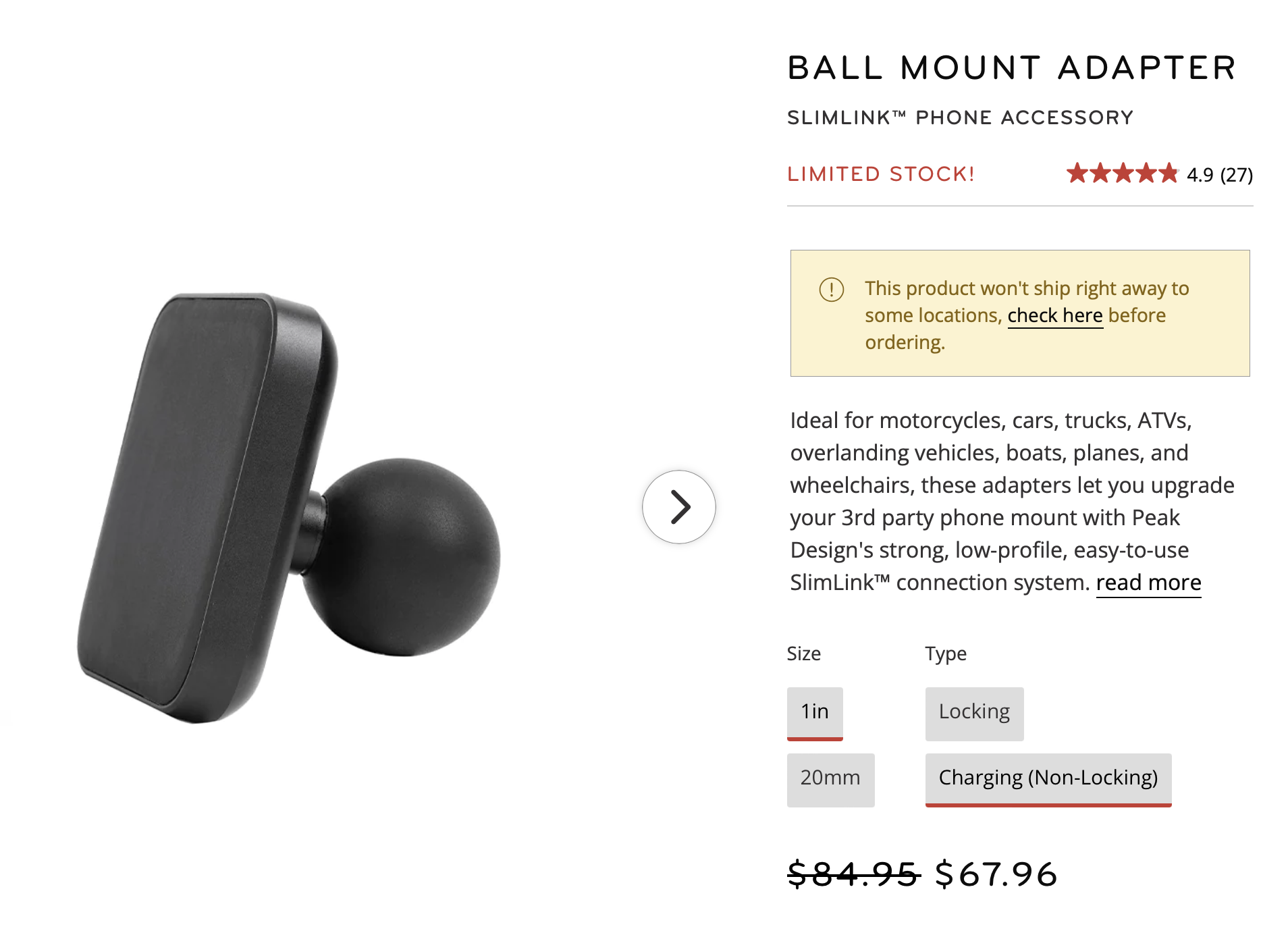Viewport: 1288px width, 933px height.
Task: Click the sale price $67.96
Action: click(996, 874)
